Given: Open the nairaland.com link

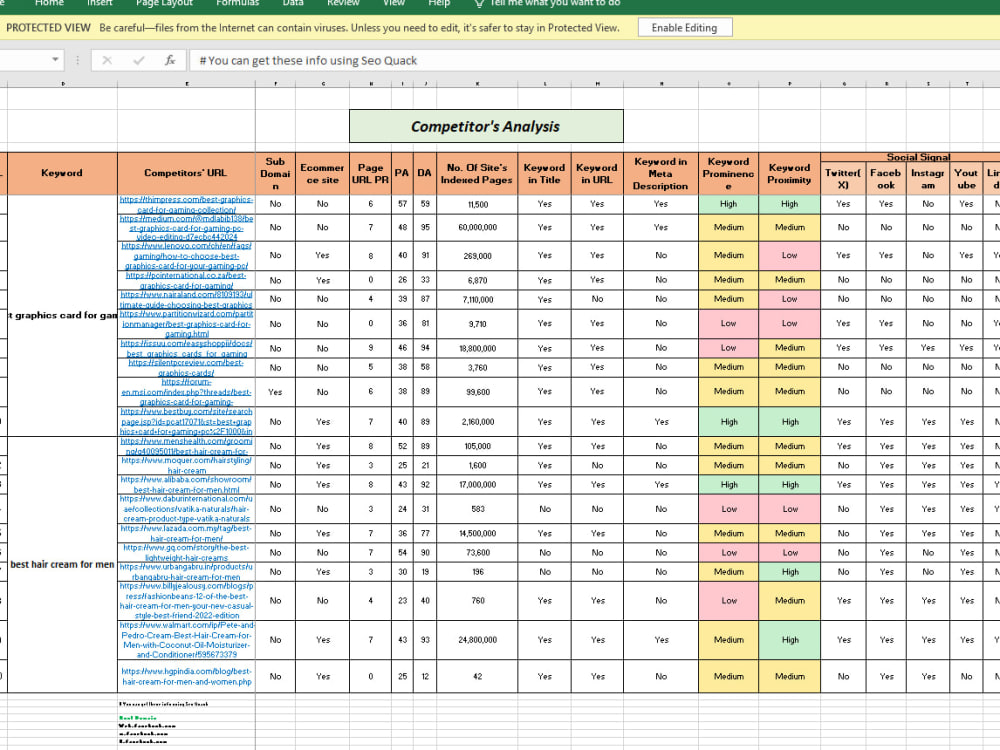Looking at the screenshot, I should coord(186,300).
